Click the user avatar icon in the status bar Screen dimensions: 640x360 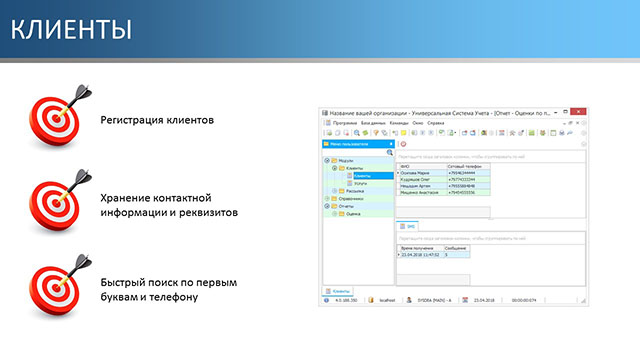click(409, 300)
